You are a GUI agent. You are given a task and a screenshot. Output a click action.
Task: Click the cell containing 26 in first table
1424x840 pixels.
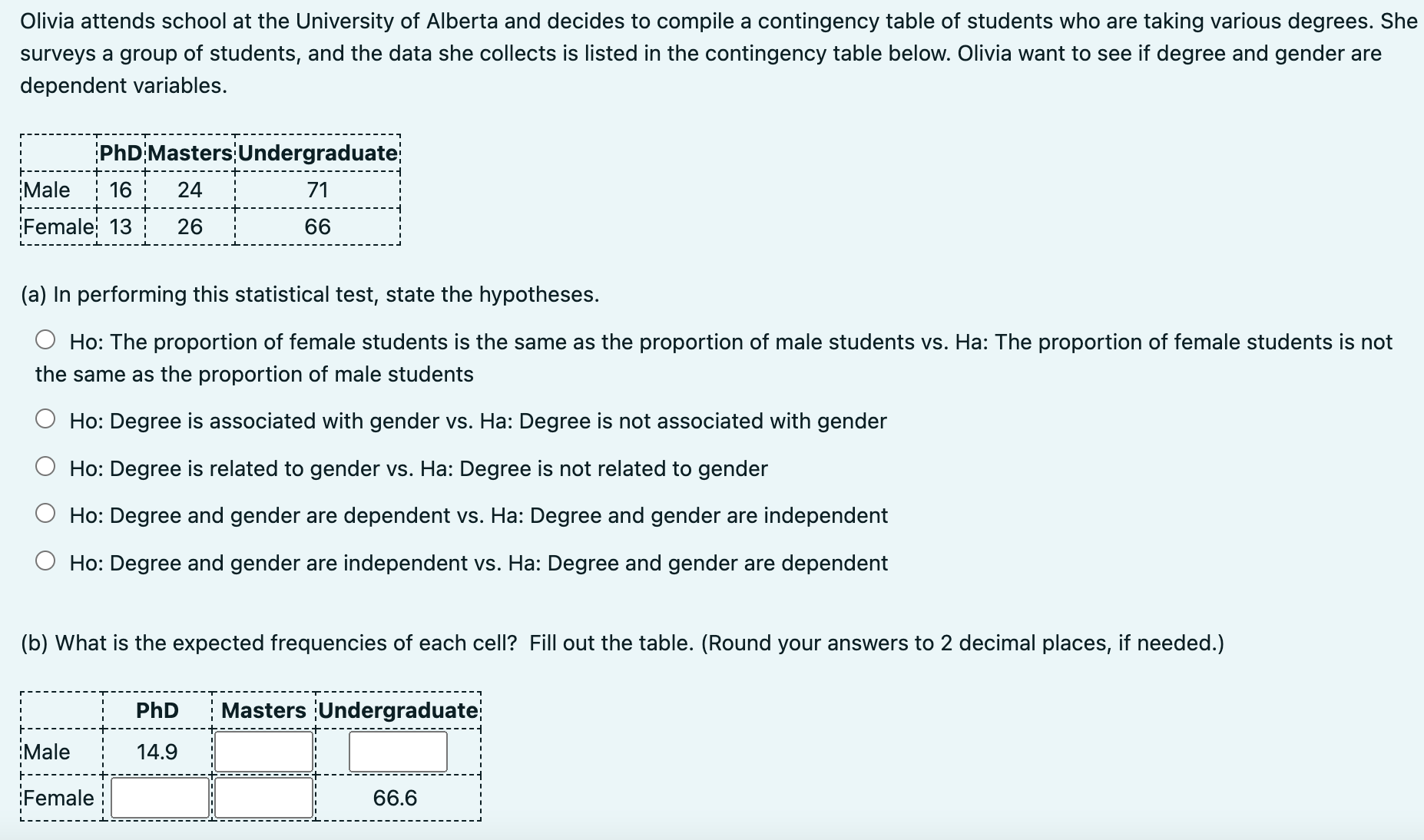point(189,227)
